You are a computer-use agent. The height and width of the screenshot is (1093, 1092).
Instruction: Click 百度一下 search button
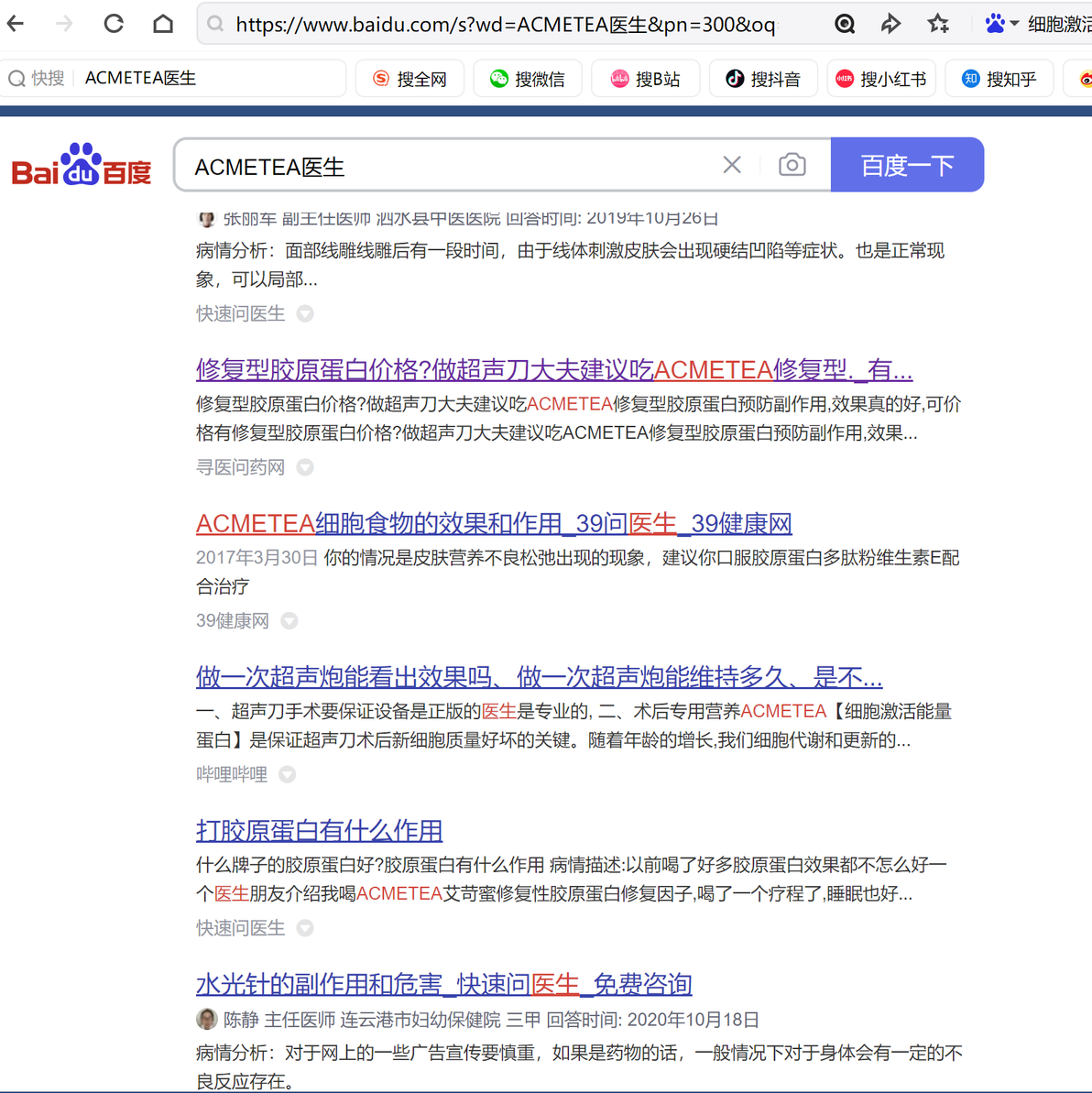coord(907,165)
